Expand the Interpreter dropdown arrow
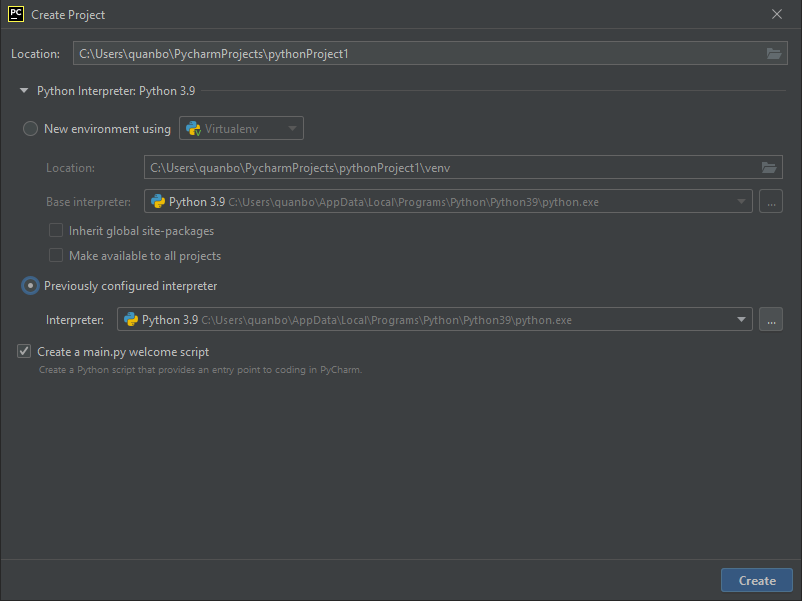802x601 pixels. (x=741, y=320)
